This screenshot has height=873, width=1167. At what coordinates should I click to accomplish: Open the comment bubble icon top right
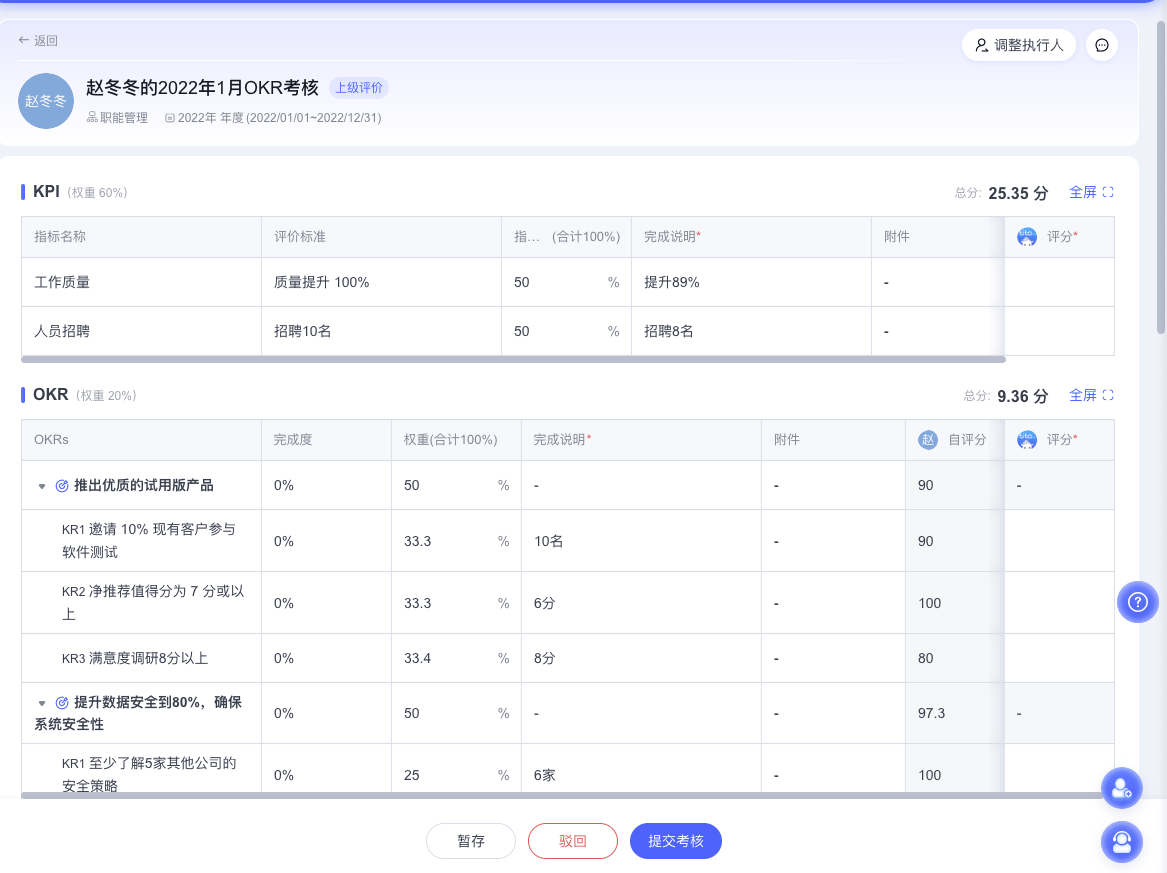tap(1101, 45)
